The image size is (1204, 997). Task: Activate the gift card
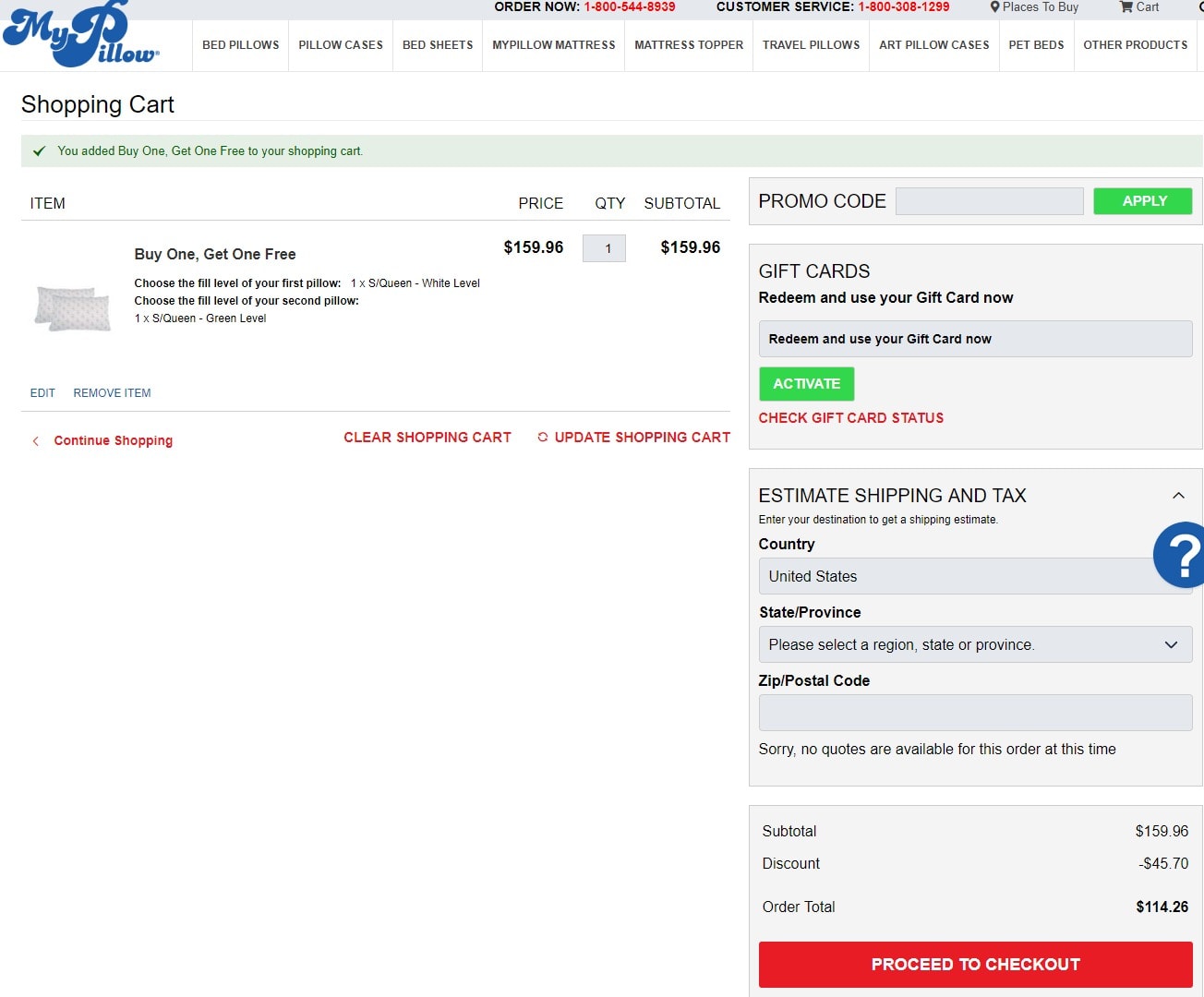[807, 384]
